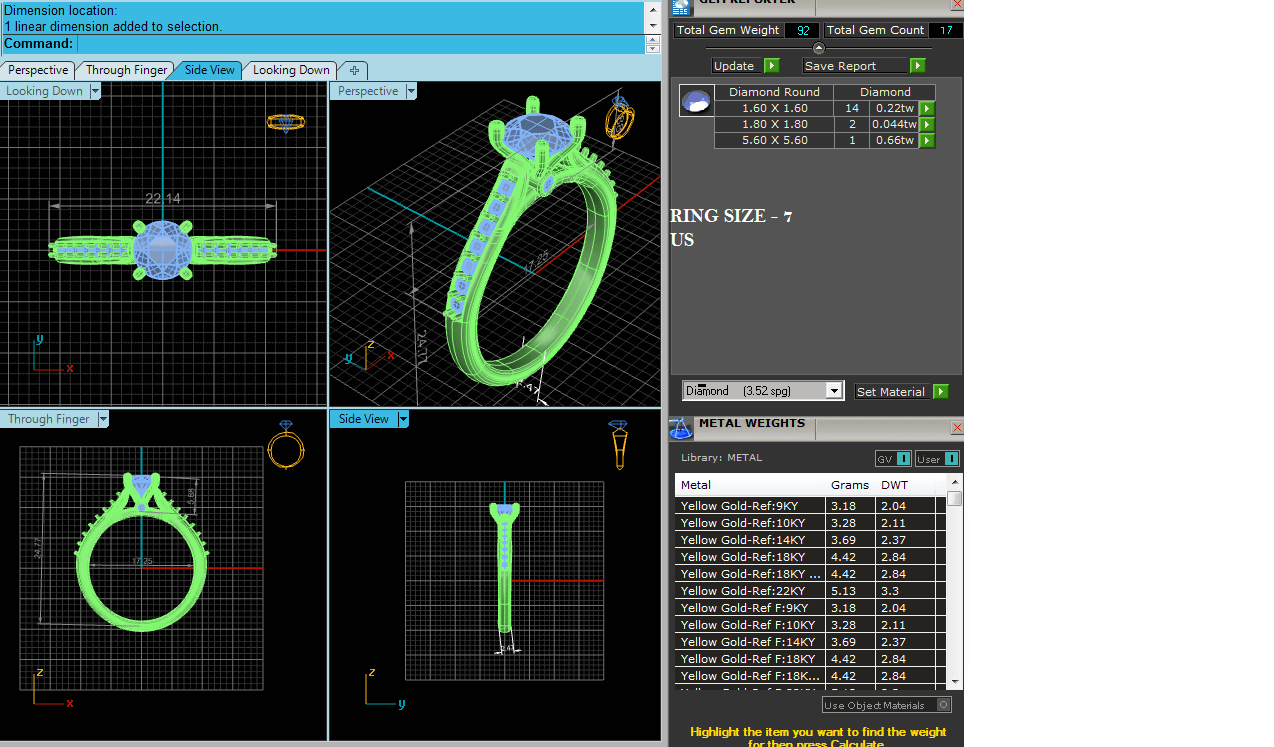Enable Use Object Materials option
Viewport: 1274px width, 747px height.
point(943,705)
